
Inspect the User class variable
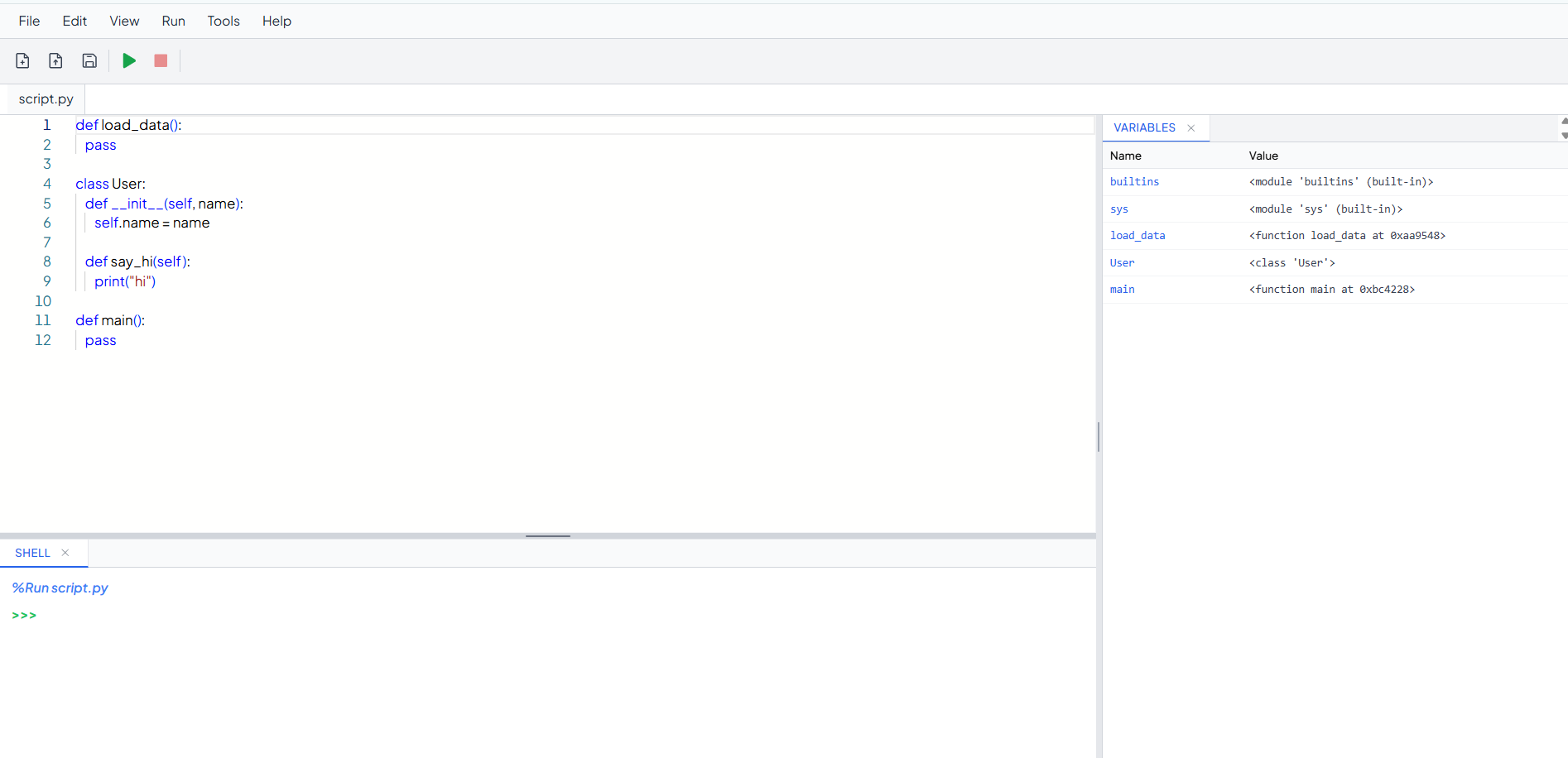[x=1122, y=262]
